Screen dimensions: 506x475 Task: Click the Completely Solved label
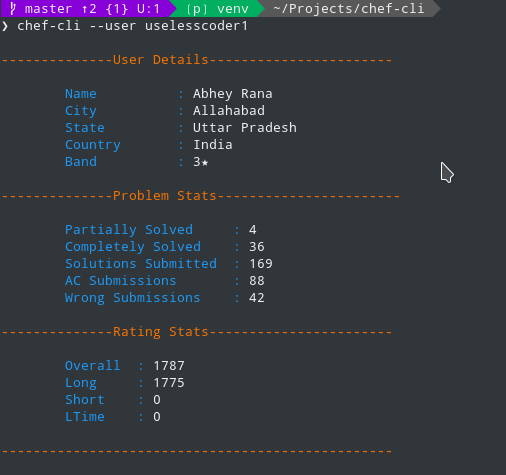coord(133,247)
